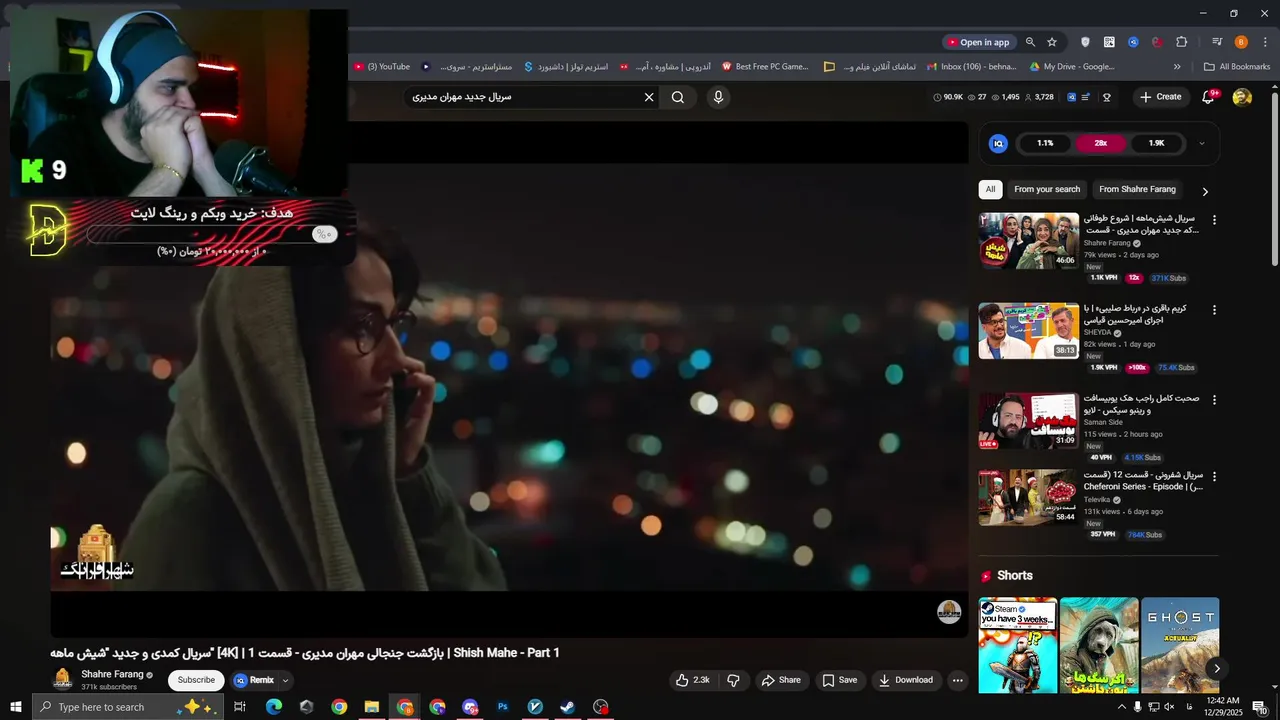The width and height of the screenshot is (1280, 720).
Task: Open options for the SHEYDA video
Action: (x=1215, y=310)
